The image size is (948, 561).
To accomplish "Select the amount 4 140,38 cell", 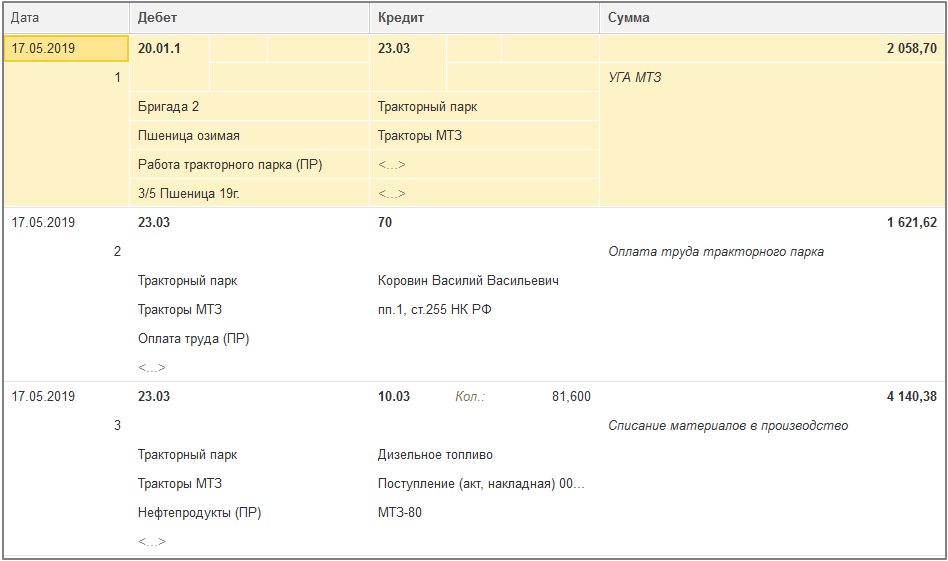I will pos(912,397).
